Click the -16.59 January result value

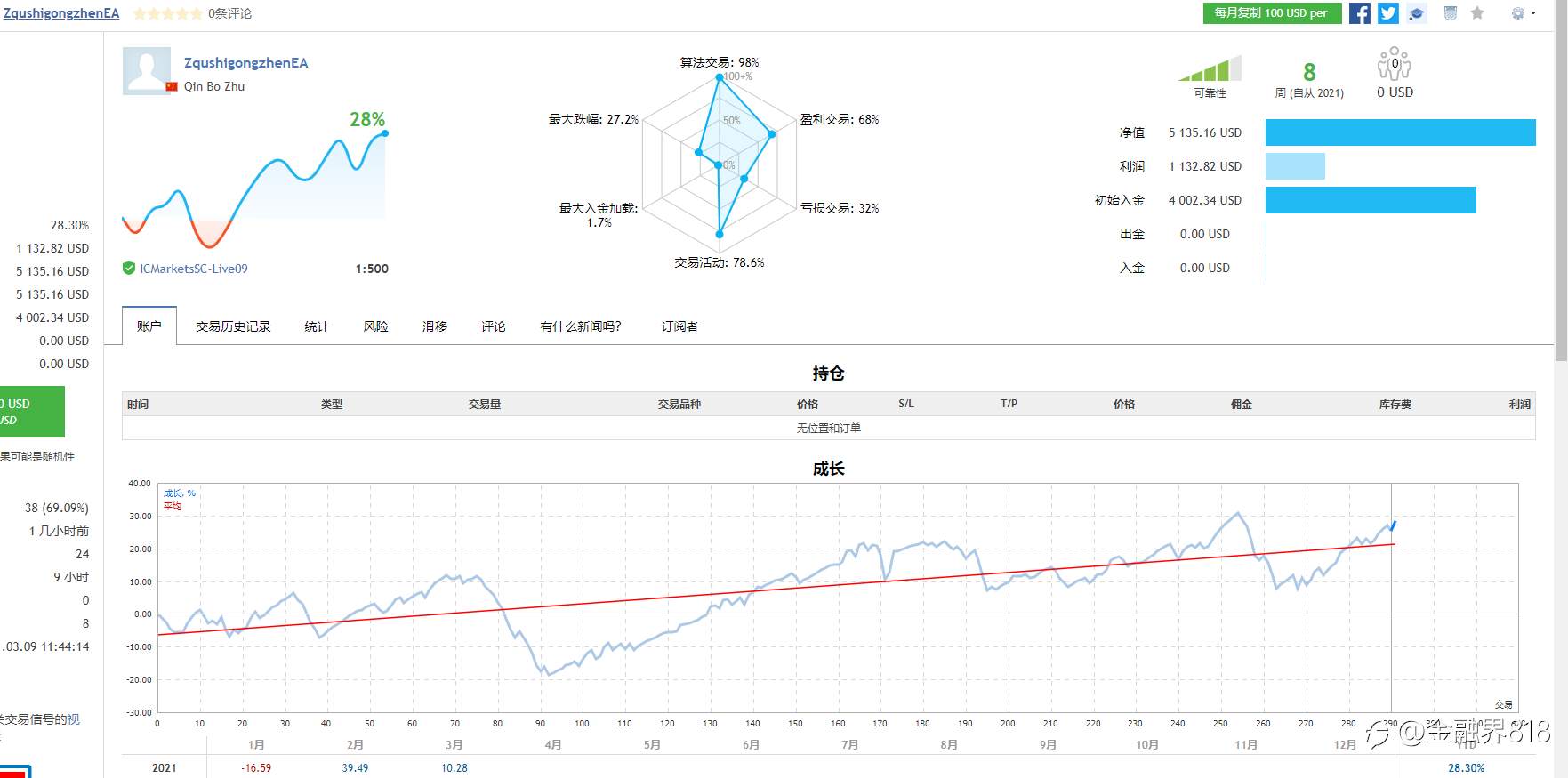(256, 767)
